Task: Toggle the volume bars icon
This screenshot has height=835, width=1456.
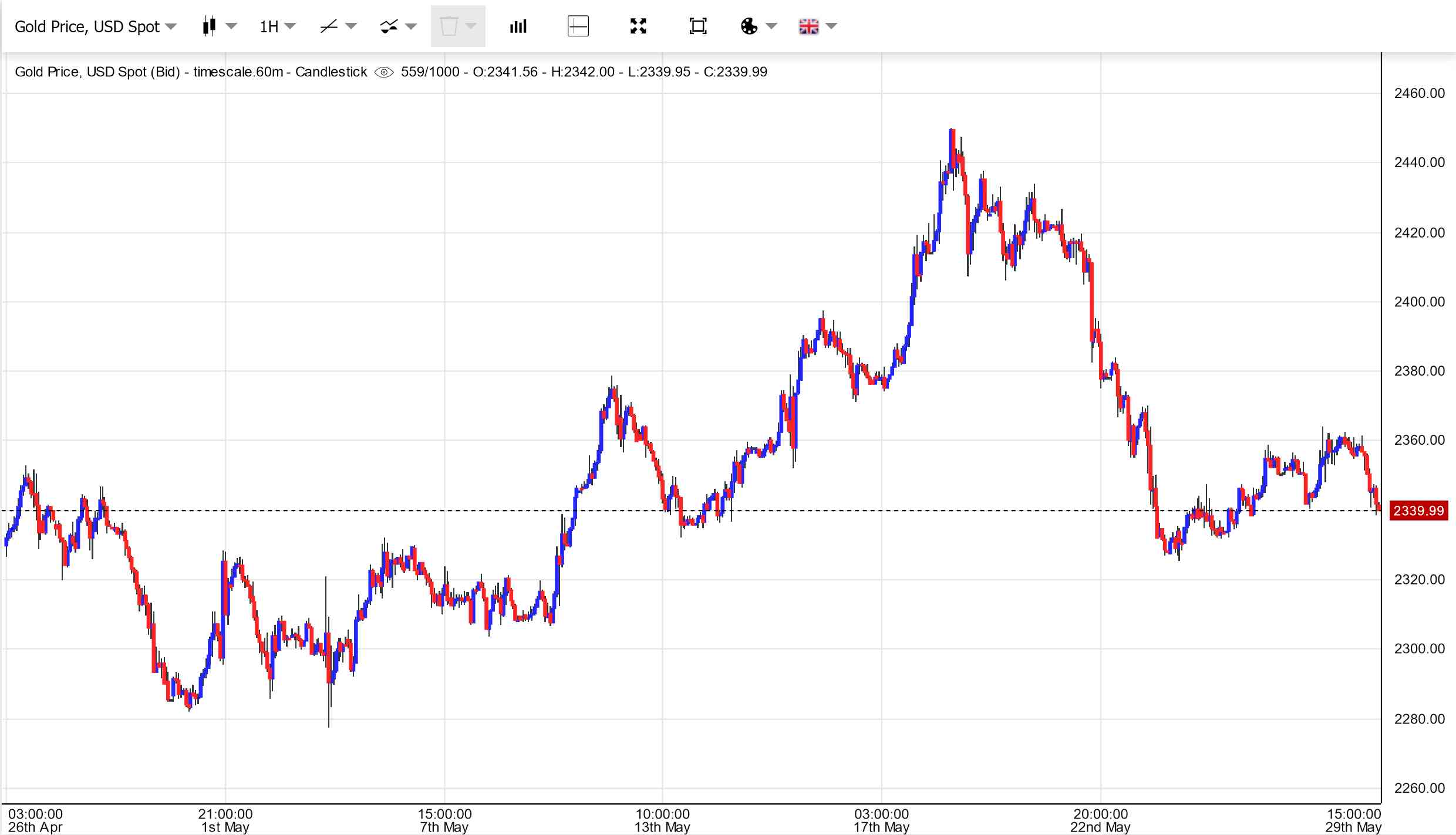Action: click(518, 26)
